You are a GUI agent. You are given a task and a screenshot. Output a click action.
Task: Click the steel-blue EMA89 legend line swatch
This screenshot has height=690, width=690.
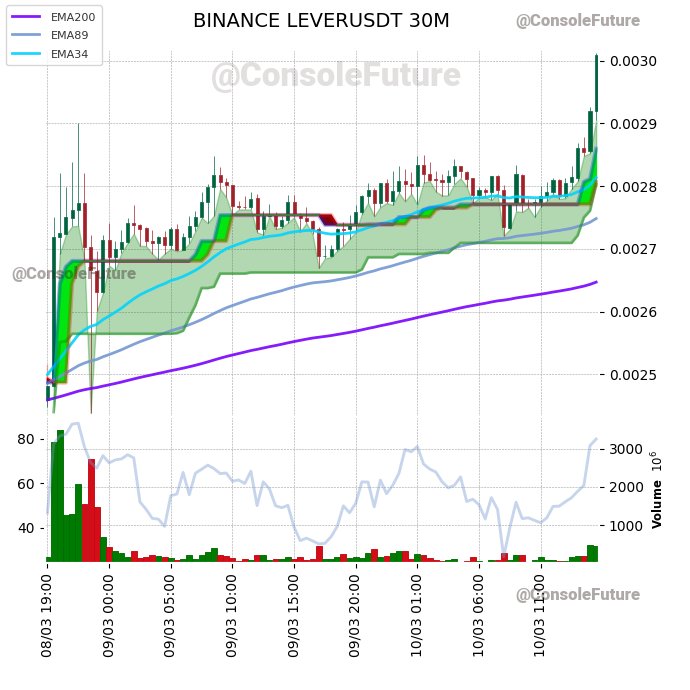click(26, 35)
